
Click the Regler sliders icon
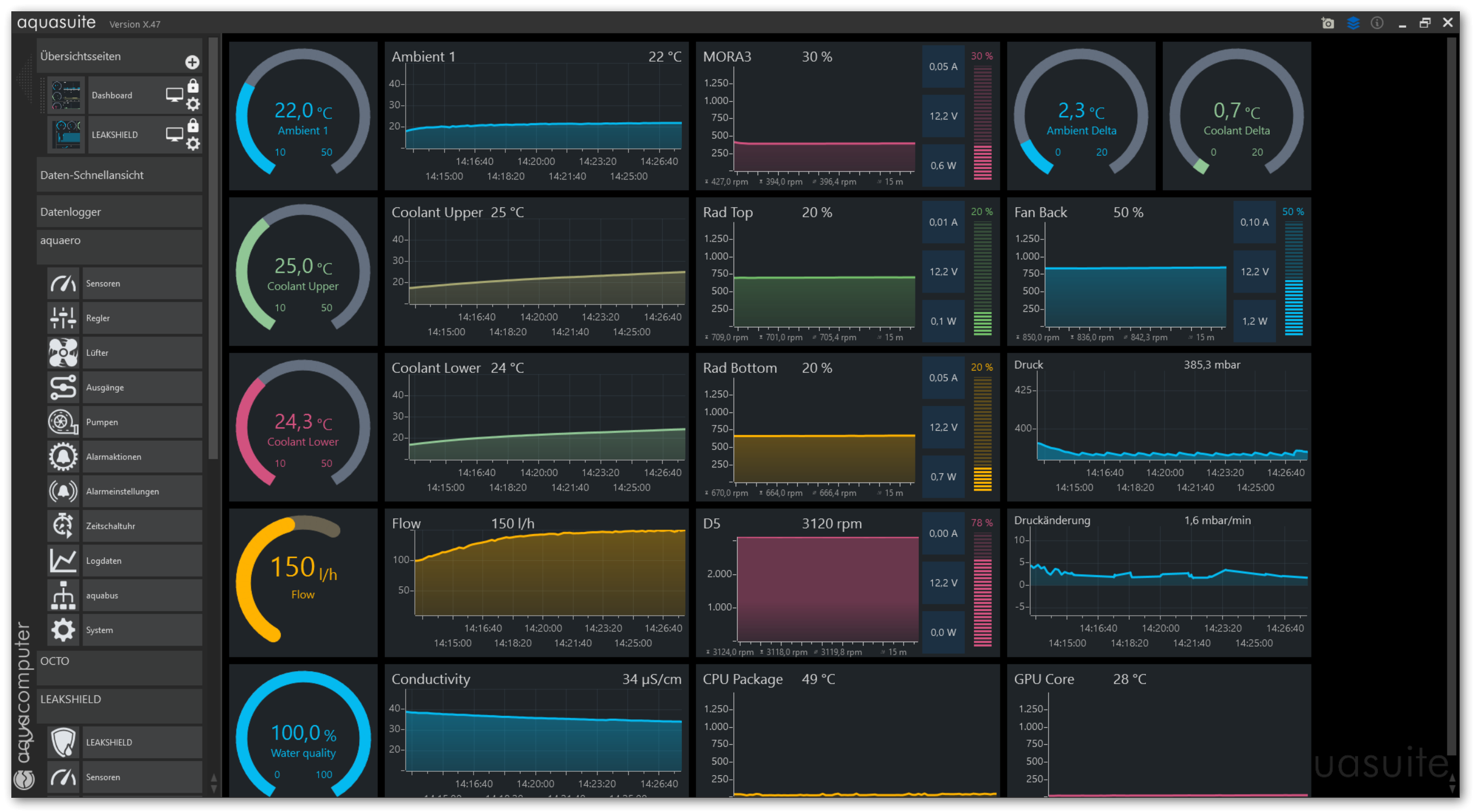coord(63,318)
